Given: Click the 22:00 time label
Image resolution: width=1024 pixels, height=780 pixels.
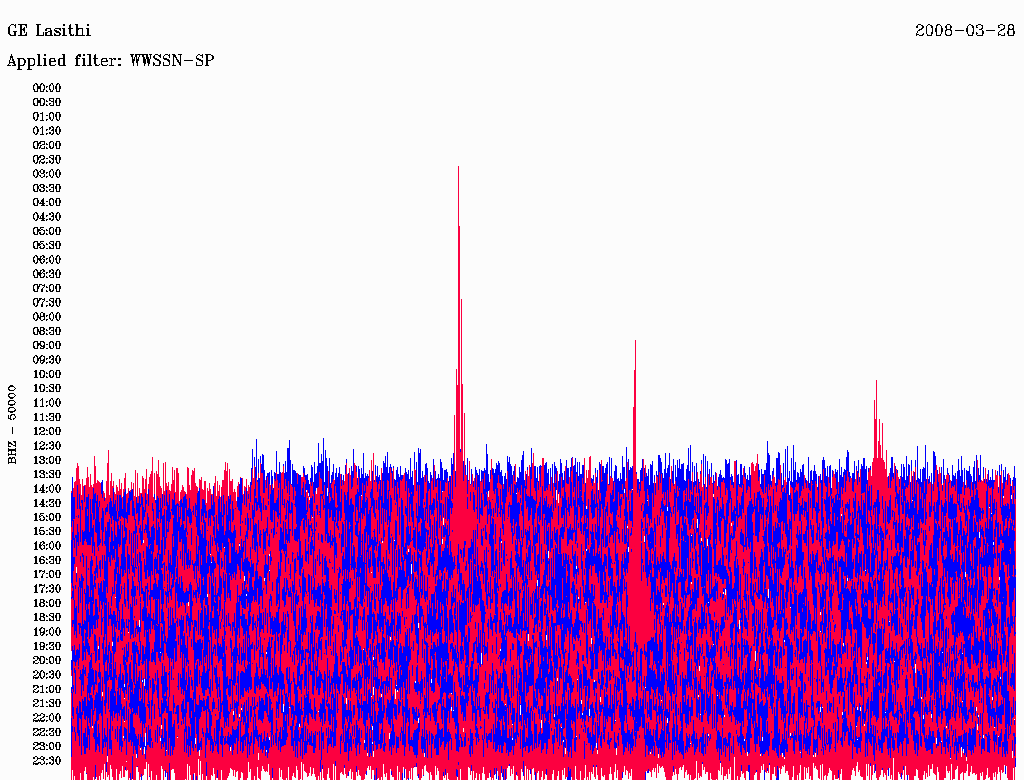Looking at the screenshot, I should [47, 718].
